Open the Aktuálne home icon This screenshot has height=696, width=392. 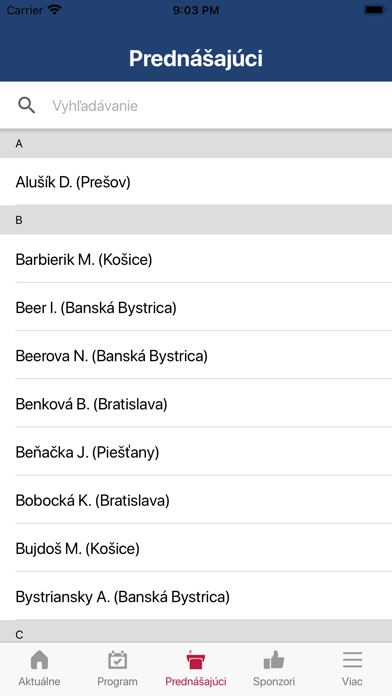pyautogui.click(x=39, y=660)
